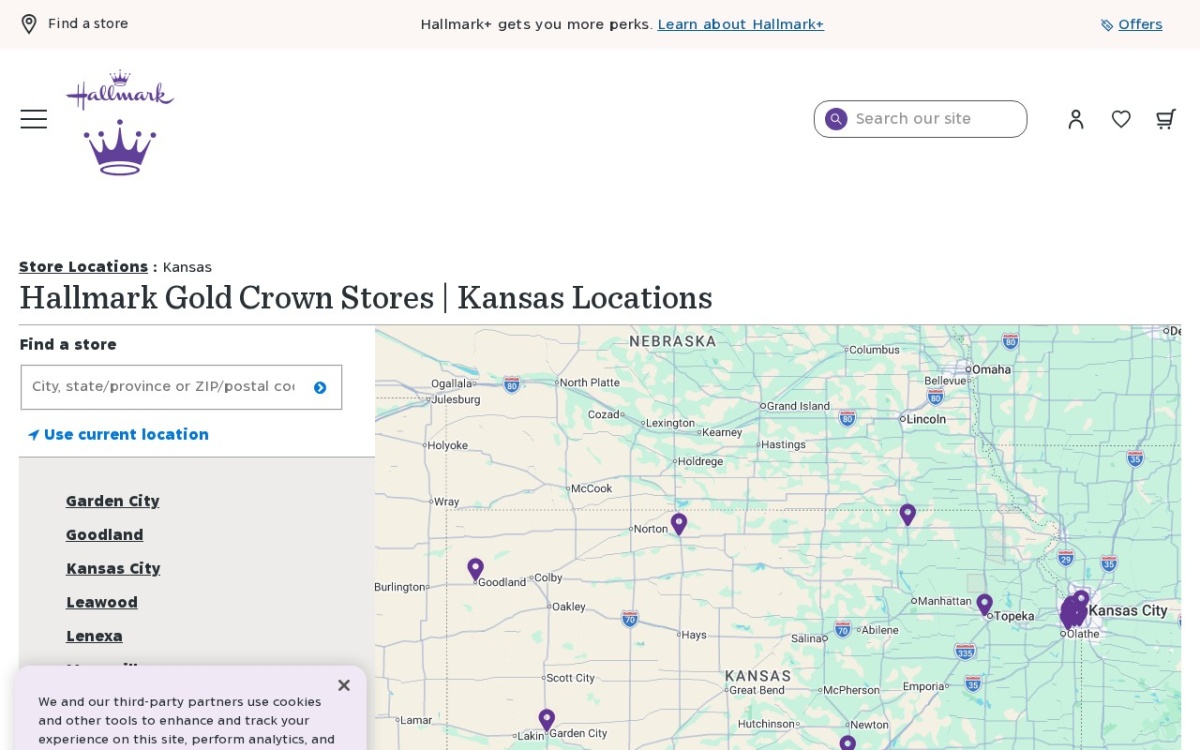Select the map pin near Goodland

[475, 569]
